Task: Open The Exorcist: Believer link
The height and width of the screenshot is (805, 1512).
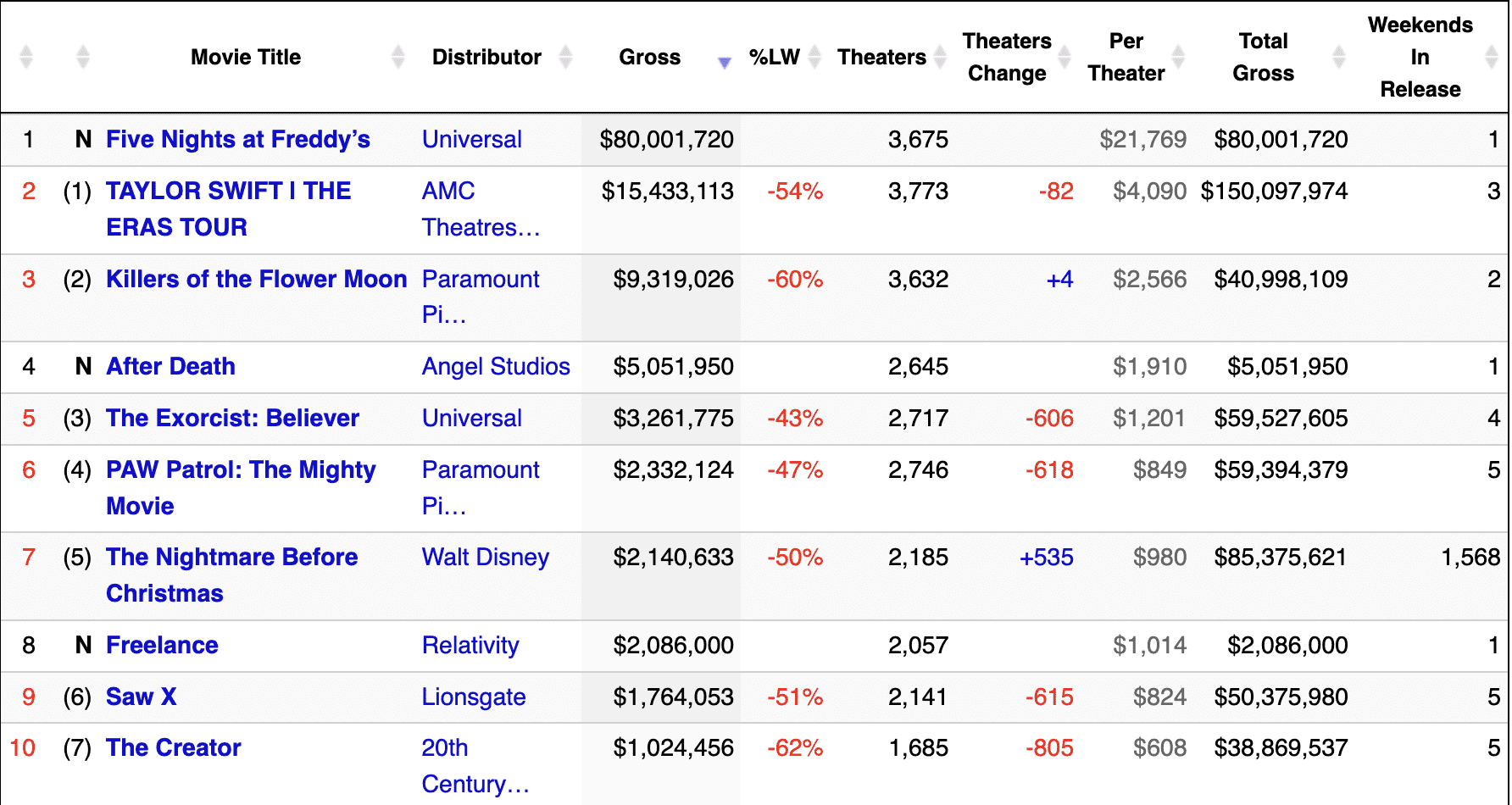Action: tap(232, 418)
